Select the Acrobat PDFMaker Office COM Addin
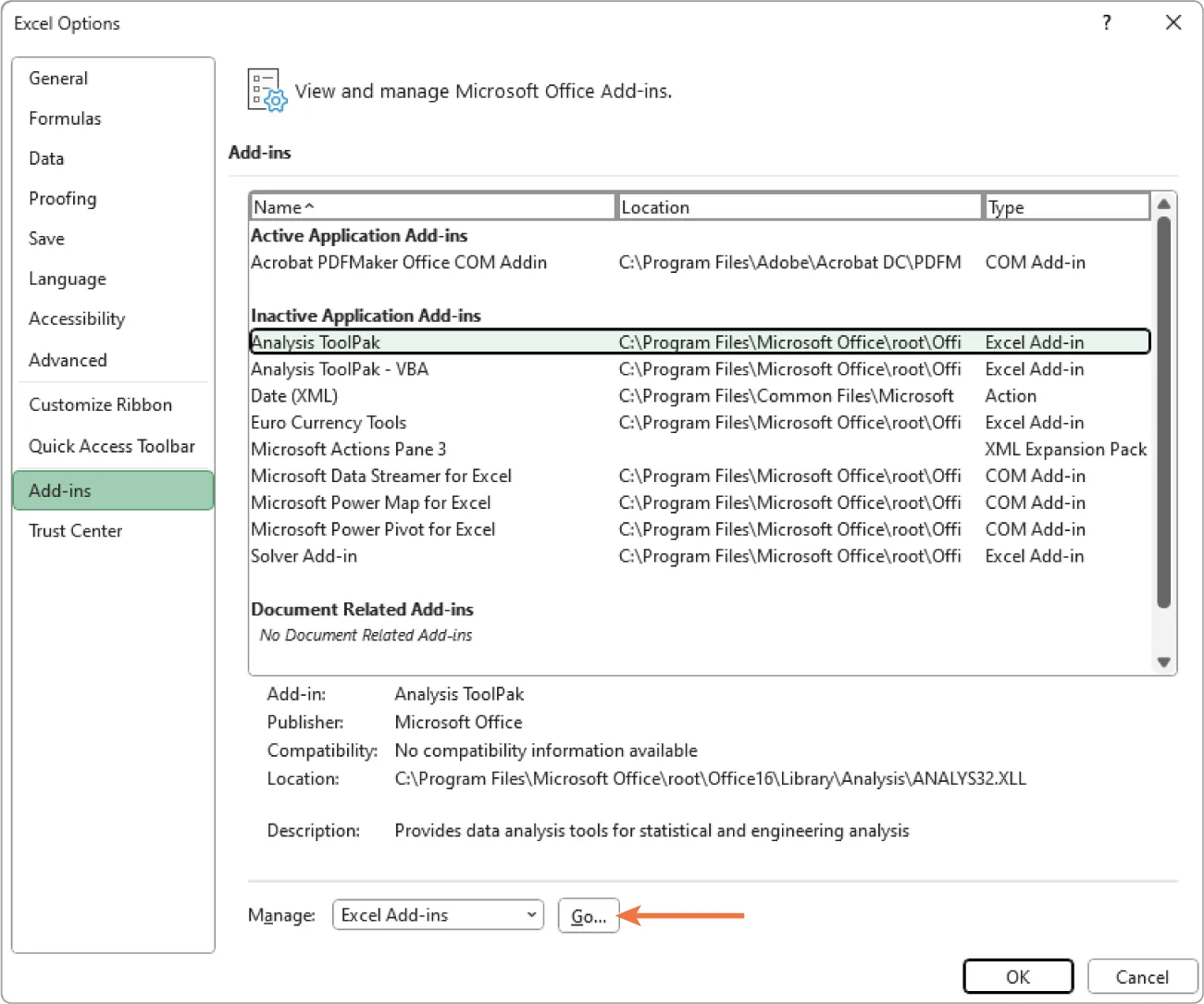This screenshot has height=1004, width=1204. pyautogui.click(x=399, y=262)
